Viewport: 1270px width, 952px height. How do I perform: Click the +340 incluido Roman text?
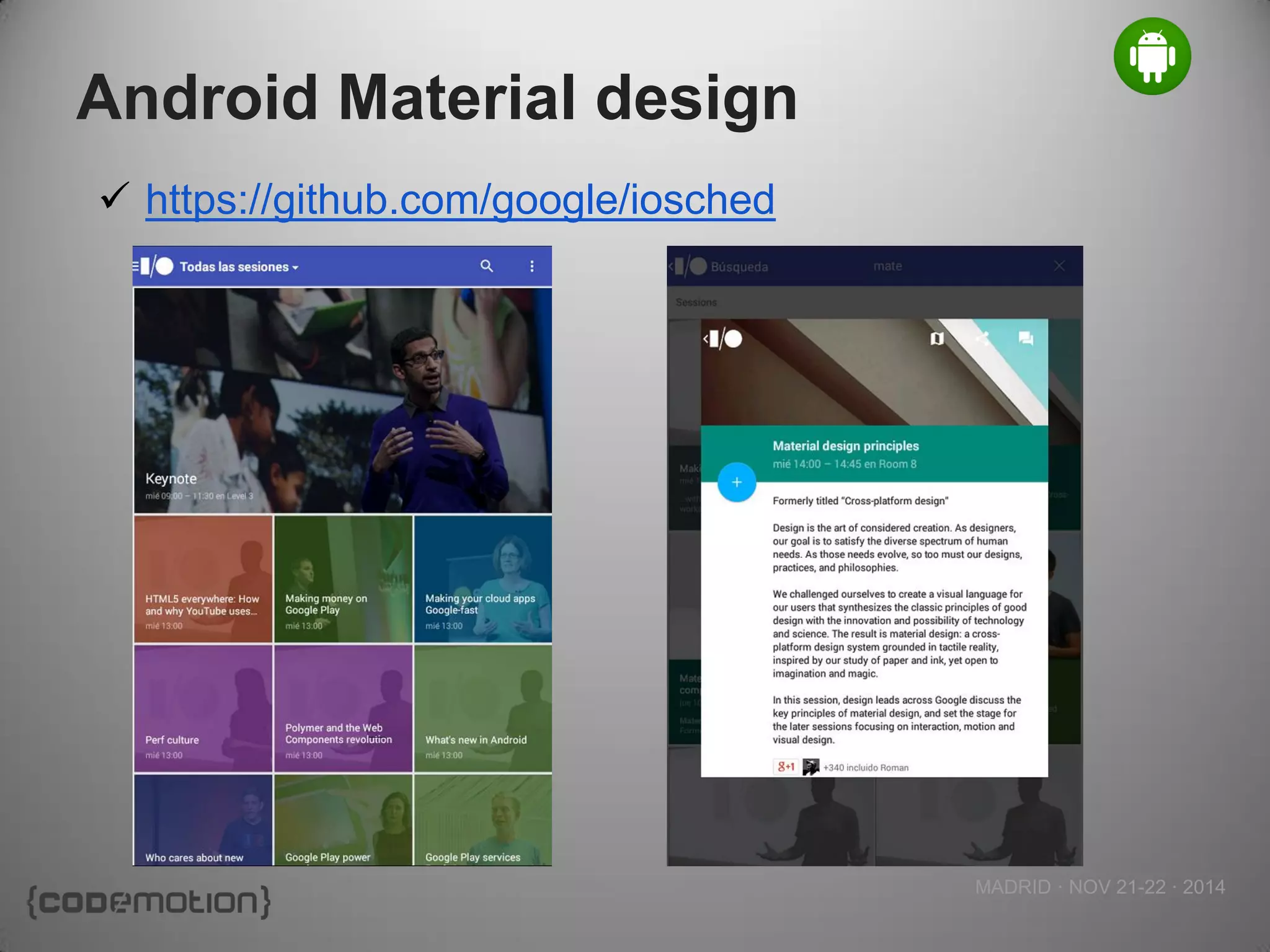tap(866, 767)
